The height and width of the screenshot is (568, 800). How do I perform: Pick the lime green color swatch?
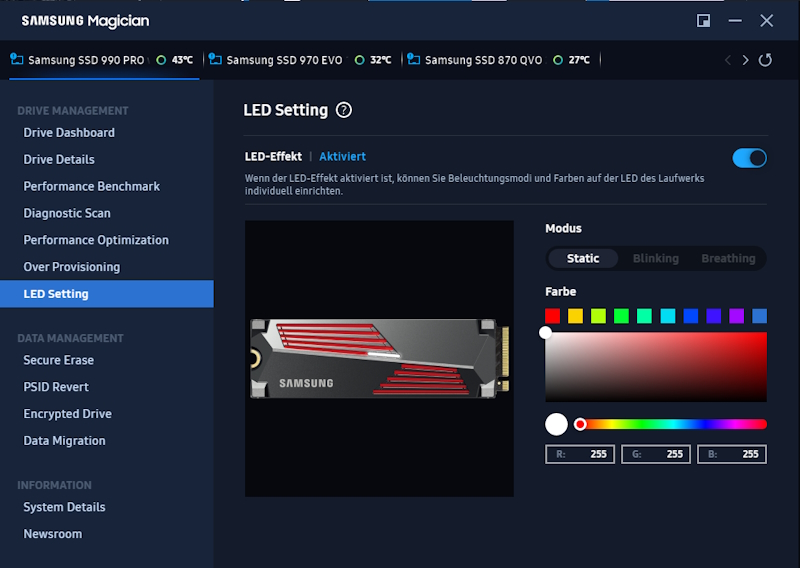tap(598, 316)
